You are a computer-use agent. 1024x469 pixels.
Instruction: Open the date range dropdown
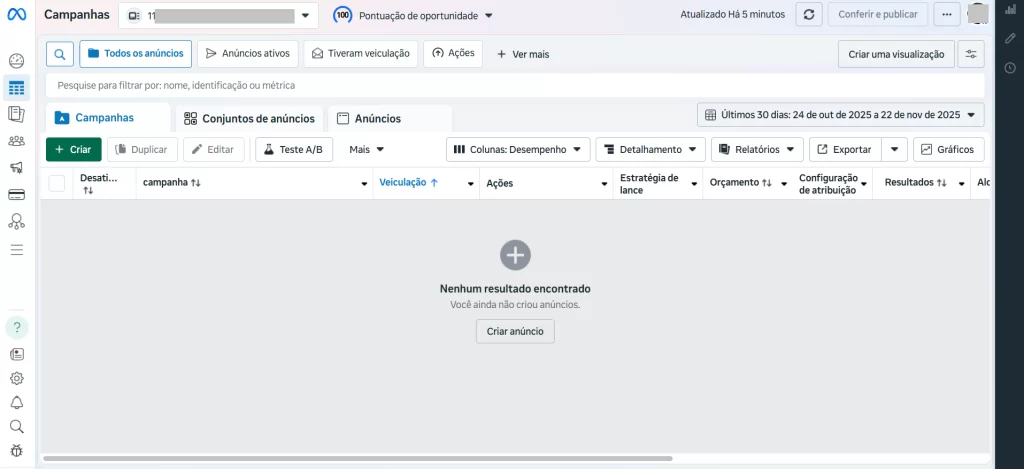tap(840, 115)
